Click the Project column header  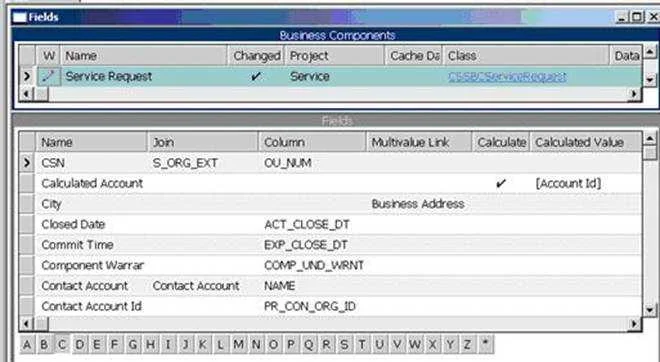[335, 56]
